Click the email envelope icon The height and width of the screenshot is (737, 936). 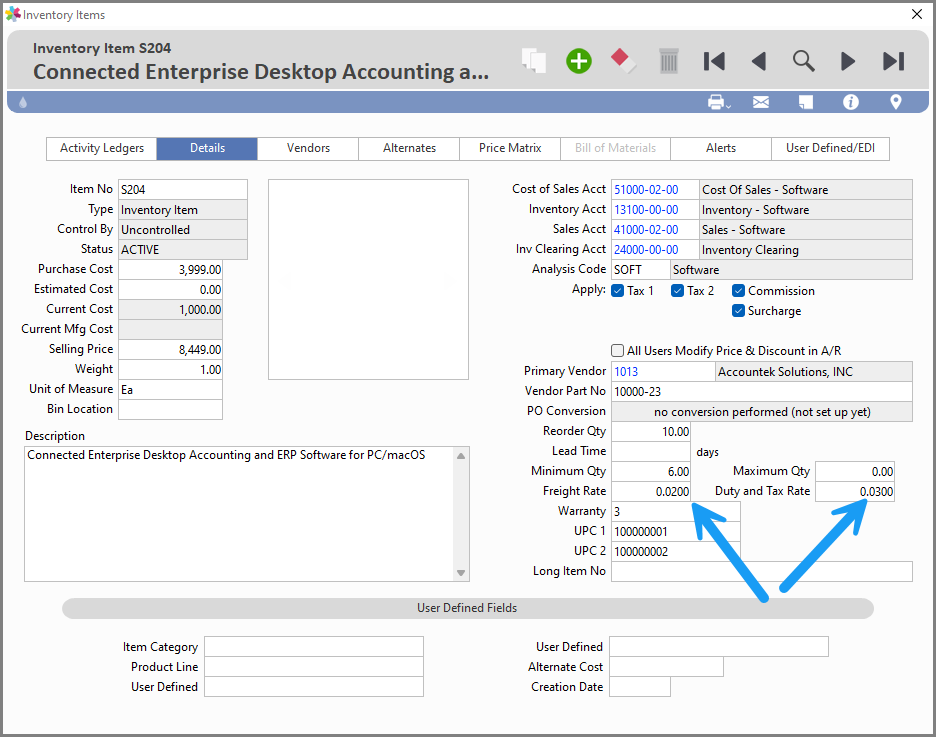point(761,102)
